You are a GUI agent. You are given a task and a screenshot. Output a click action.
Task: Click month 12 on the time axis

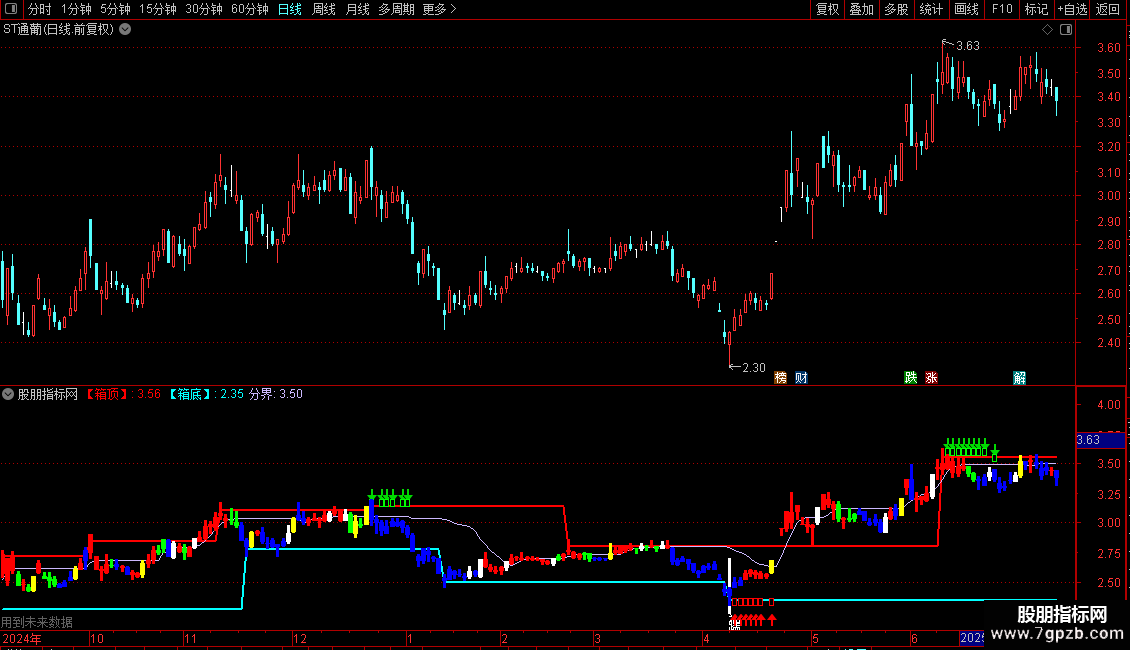(300, 638)
